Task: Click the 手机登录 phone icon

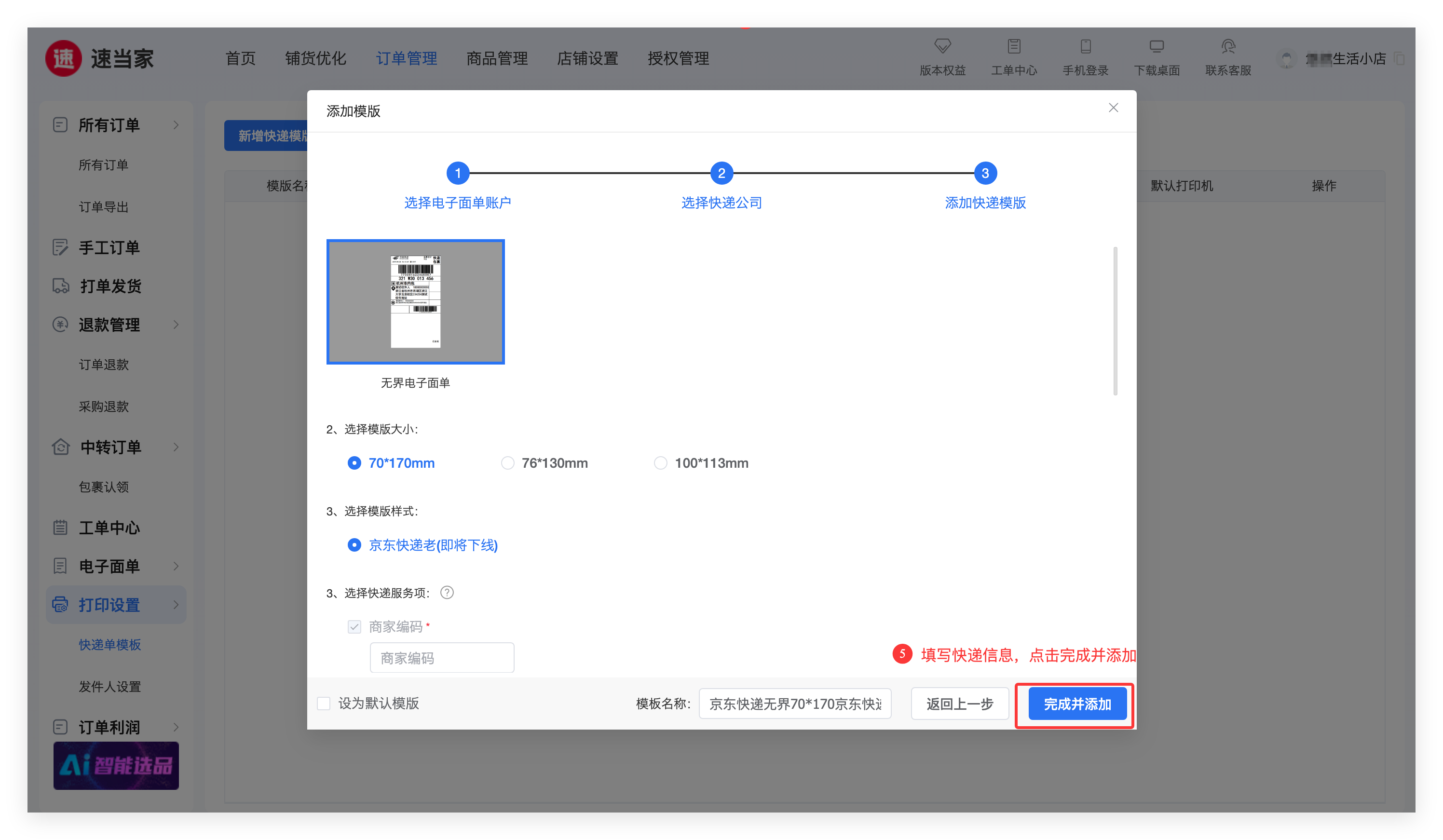Action: coord(1085,46)
